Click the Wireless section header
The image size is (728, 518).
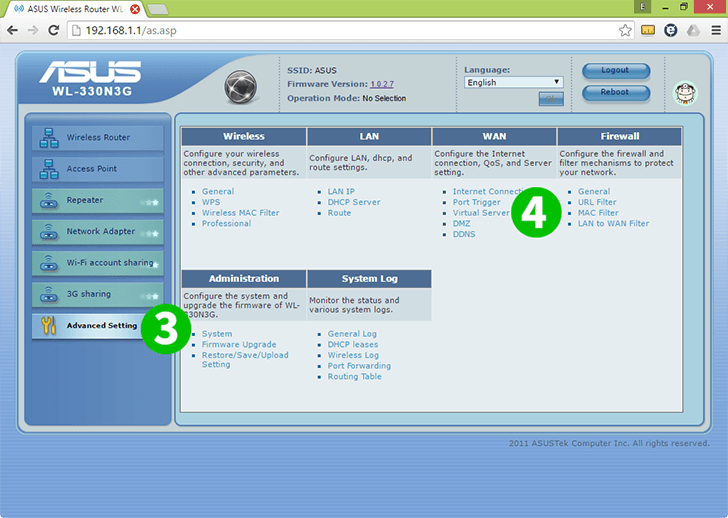pos(244,136)
